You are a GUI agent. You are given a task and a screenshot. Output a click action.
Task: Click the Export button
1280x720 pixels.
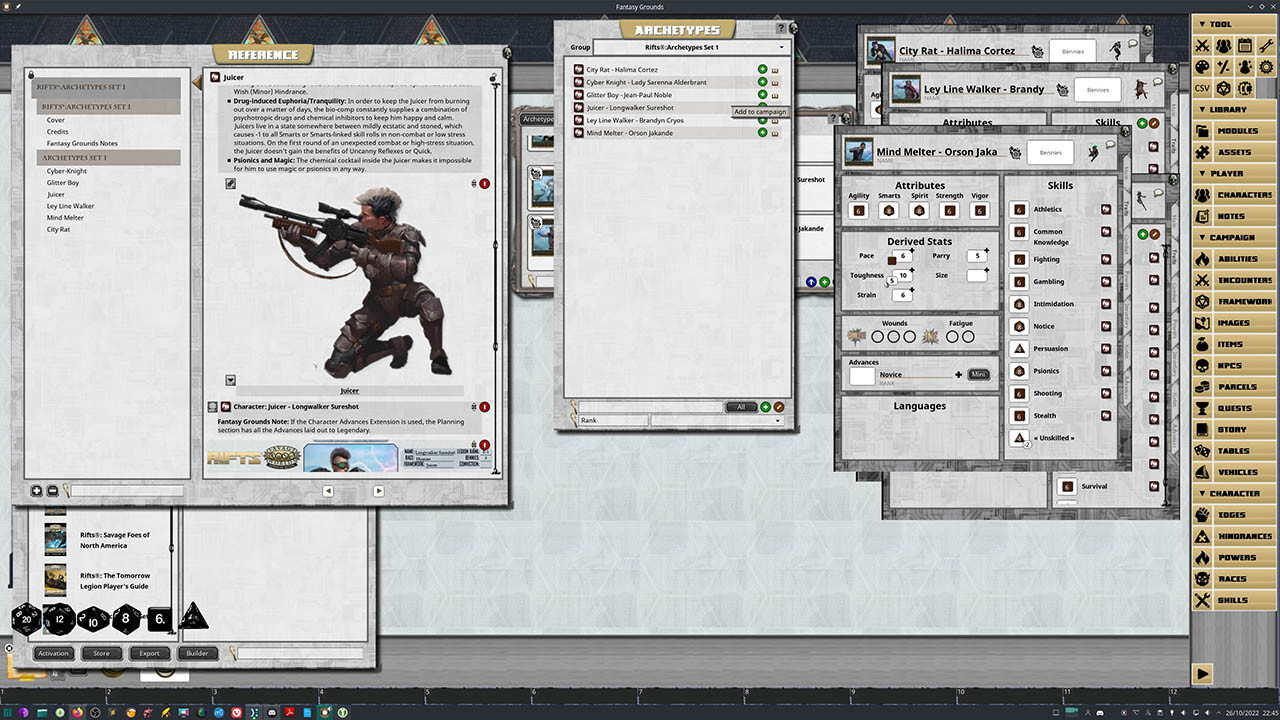pos(149,654)
